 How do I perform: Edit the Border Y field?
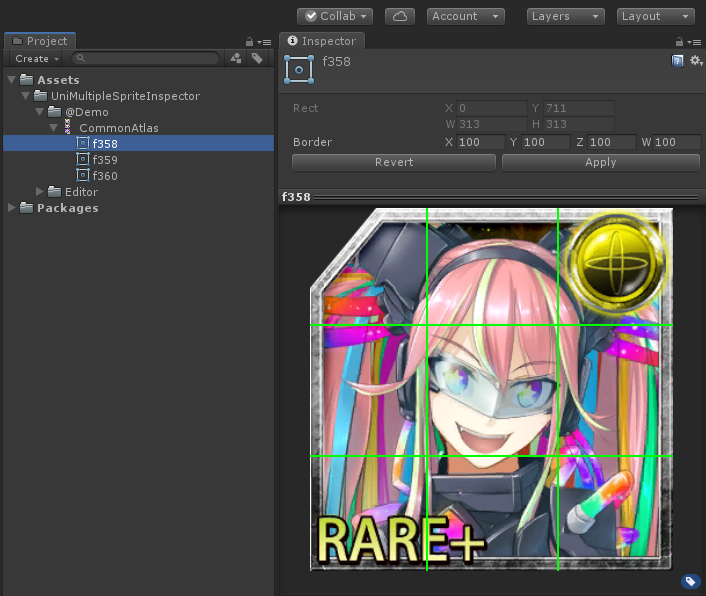546,142
